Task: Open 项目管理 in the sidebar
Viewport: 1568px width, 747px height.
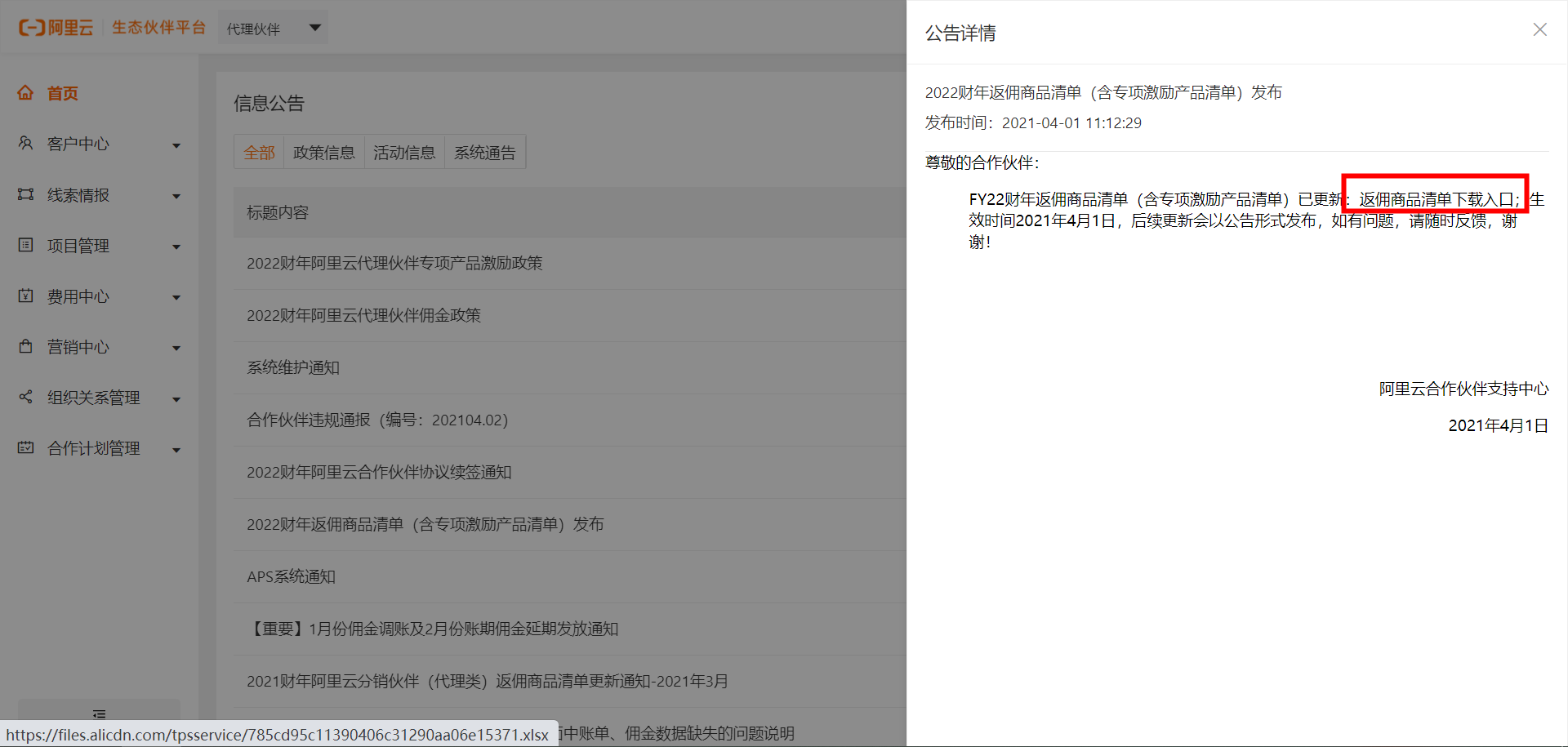Action: pyautogui.click(x=78, y=246)
